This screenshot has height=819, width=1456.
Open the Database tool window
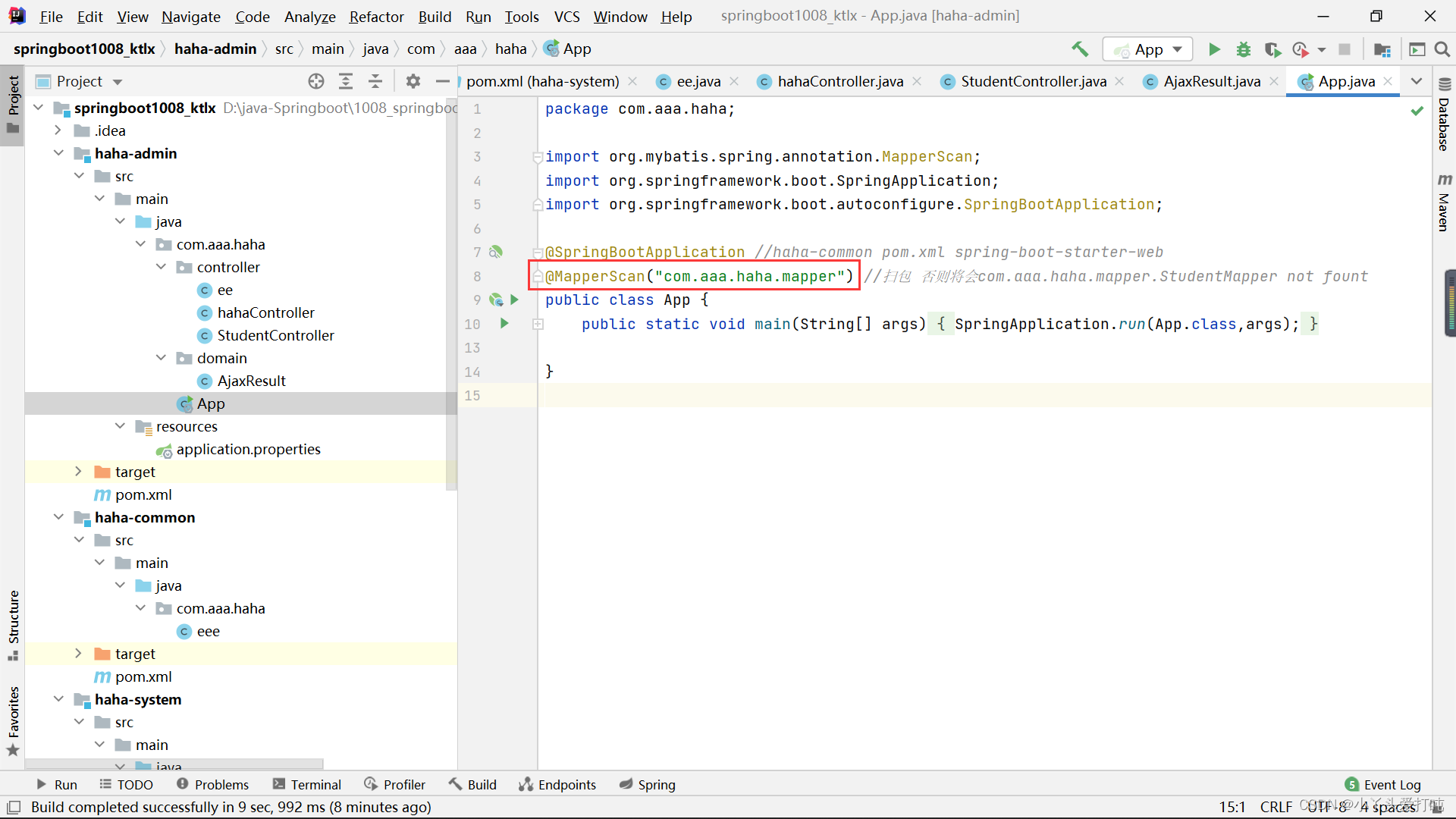(1444, 115)
